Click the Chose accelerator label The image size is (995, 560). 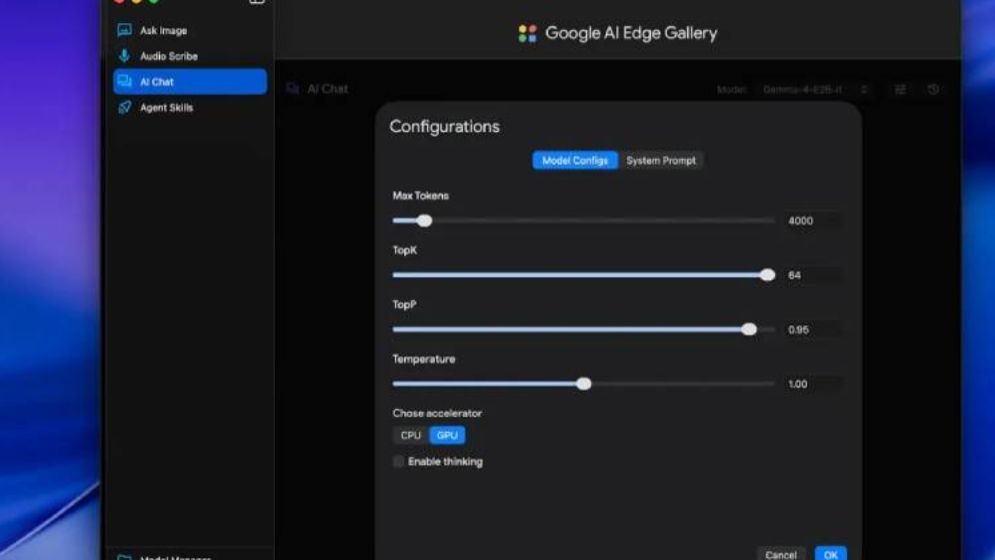click(437, 413)
